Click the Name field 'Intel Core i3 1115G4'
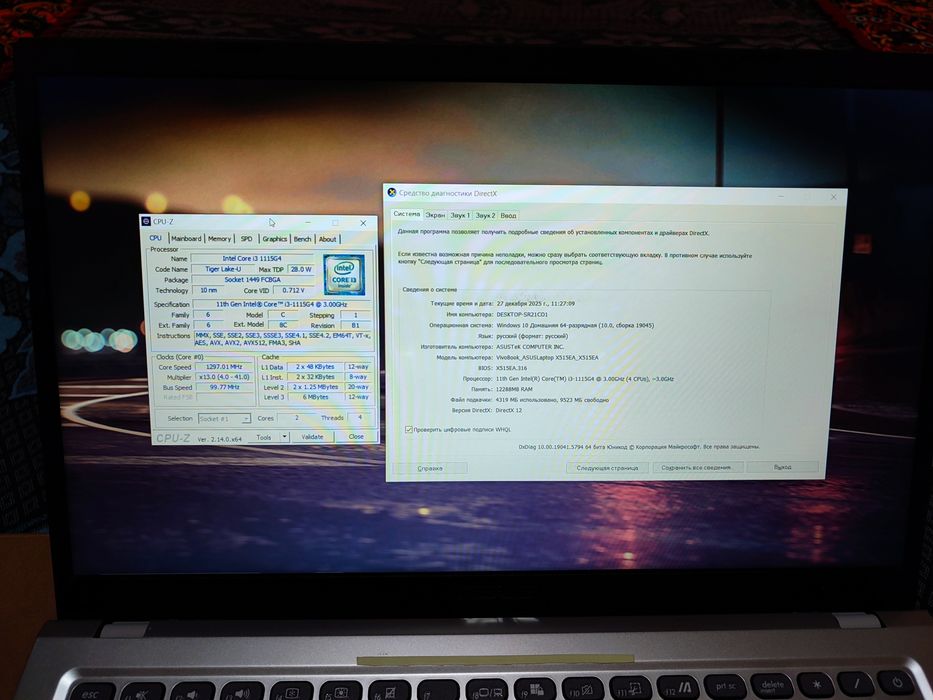 click(252, 258)
